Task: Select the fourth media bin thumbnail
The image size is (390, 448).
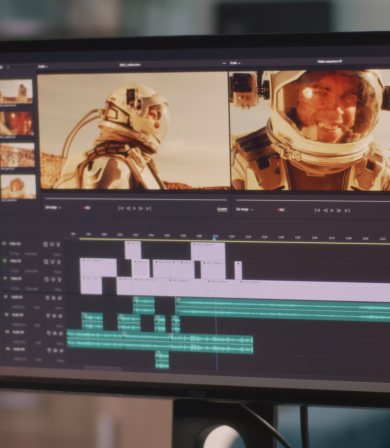Action: click(x=18, y=187)
